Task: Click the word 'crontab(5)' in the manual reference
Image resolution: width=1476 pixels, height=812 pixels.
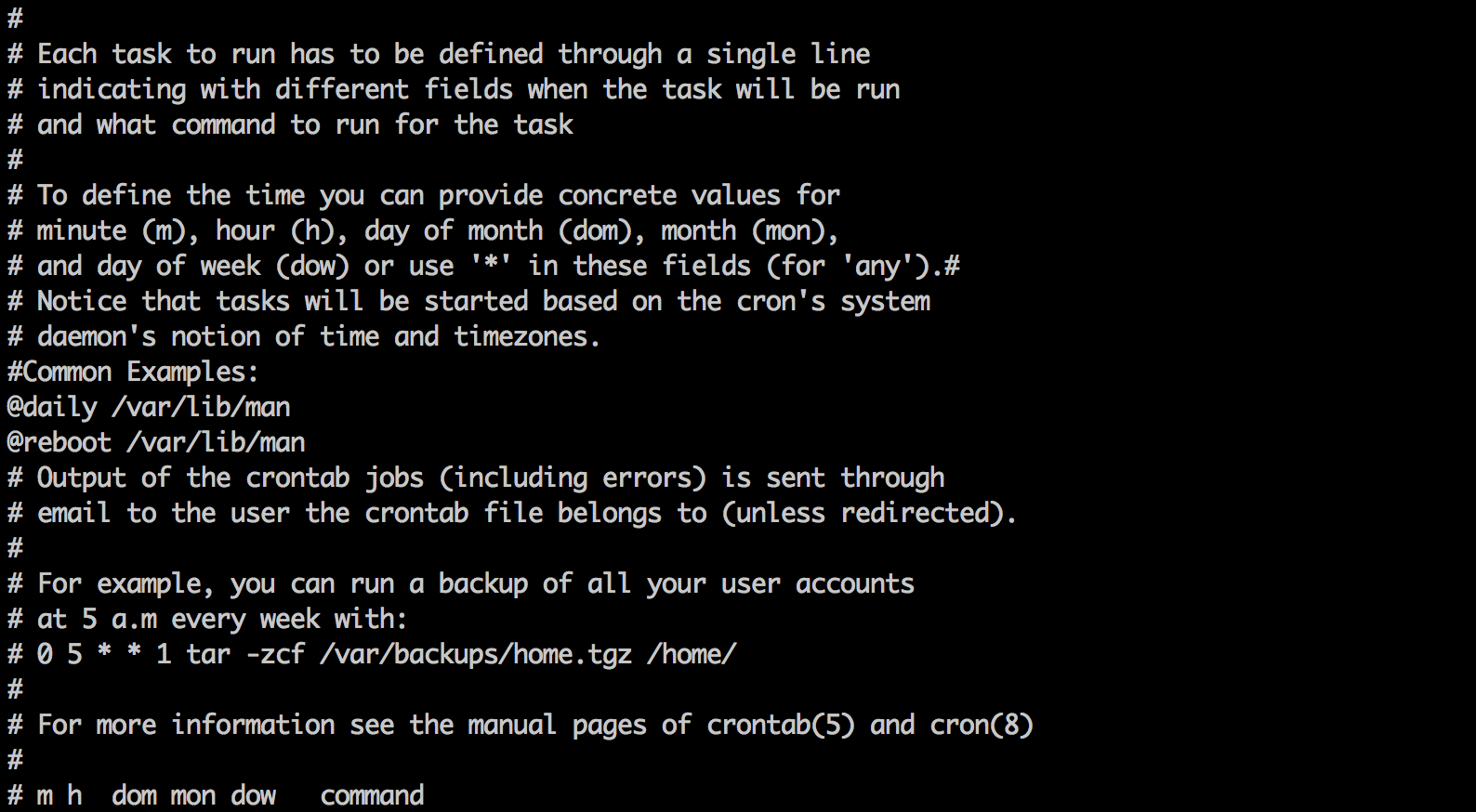Action: [781, 726]
